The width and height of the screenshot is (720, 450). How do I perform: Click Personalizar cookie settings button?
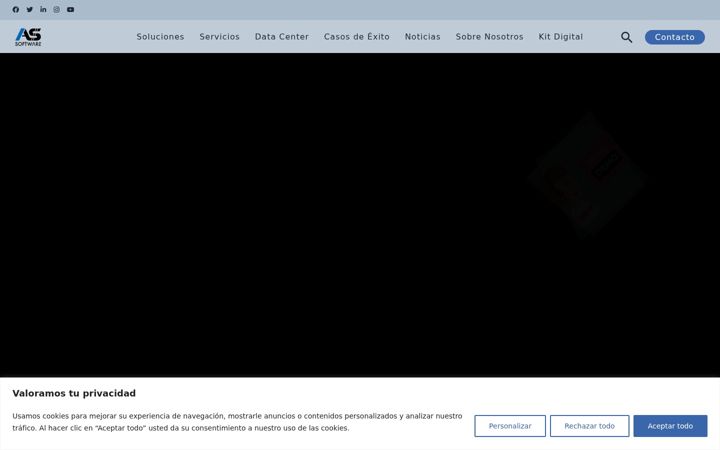click(510, 426)
